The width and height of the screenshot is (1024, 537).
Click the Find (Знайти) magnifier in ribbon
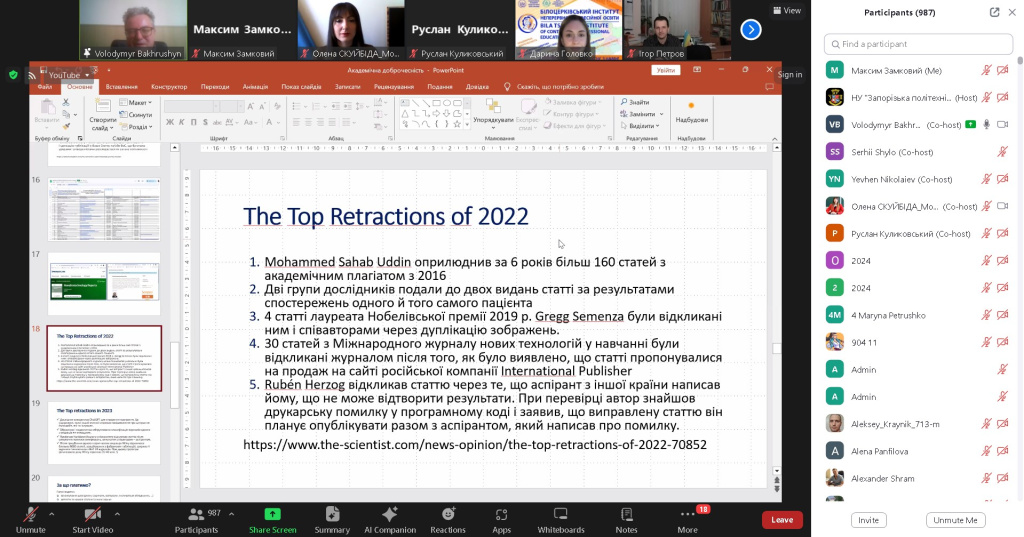[x=624, y=103]
